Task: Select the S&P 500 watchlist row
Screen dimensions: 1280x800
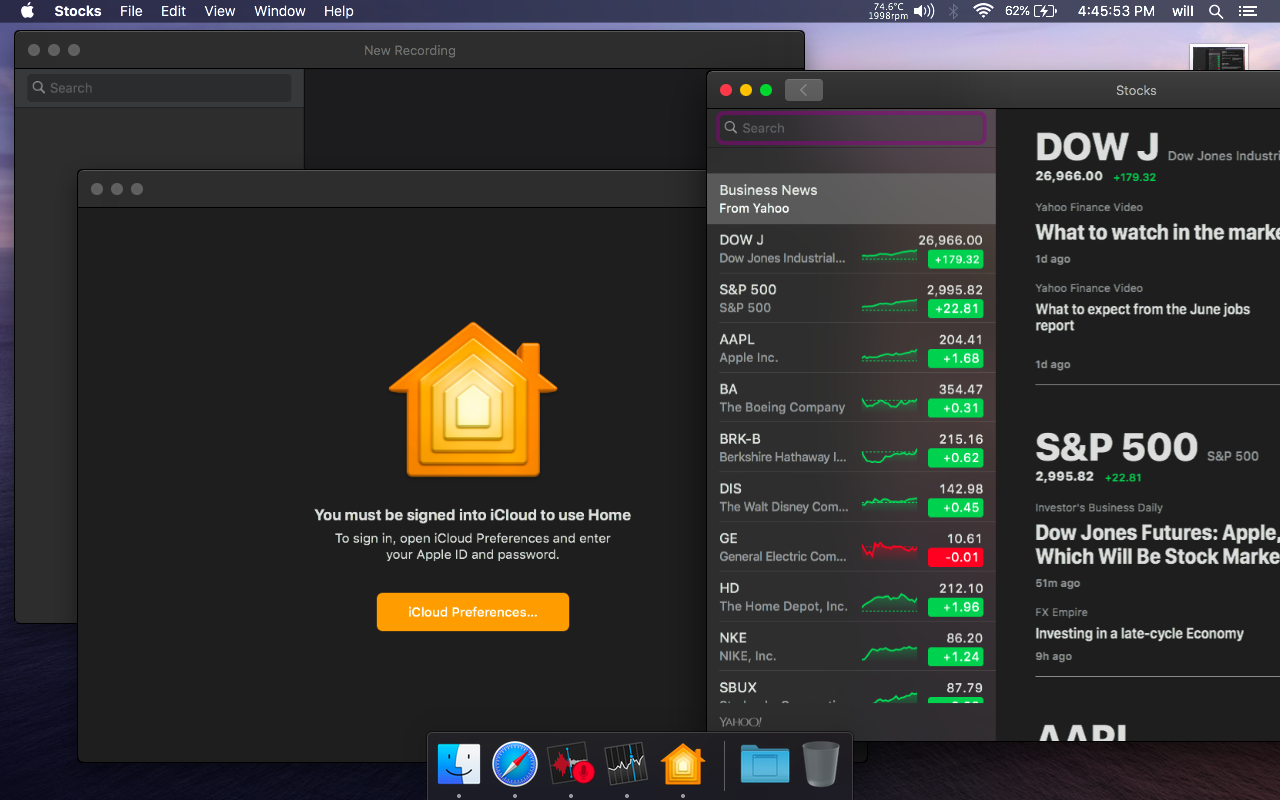Action: coord(852,298)
